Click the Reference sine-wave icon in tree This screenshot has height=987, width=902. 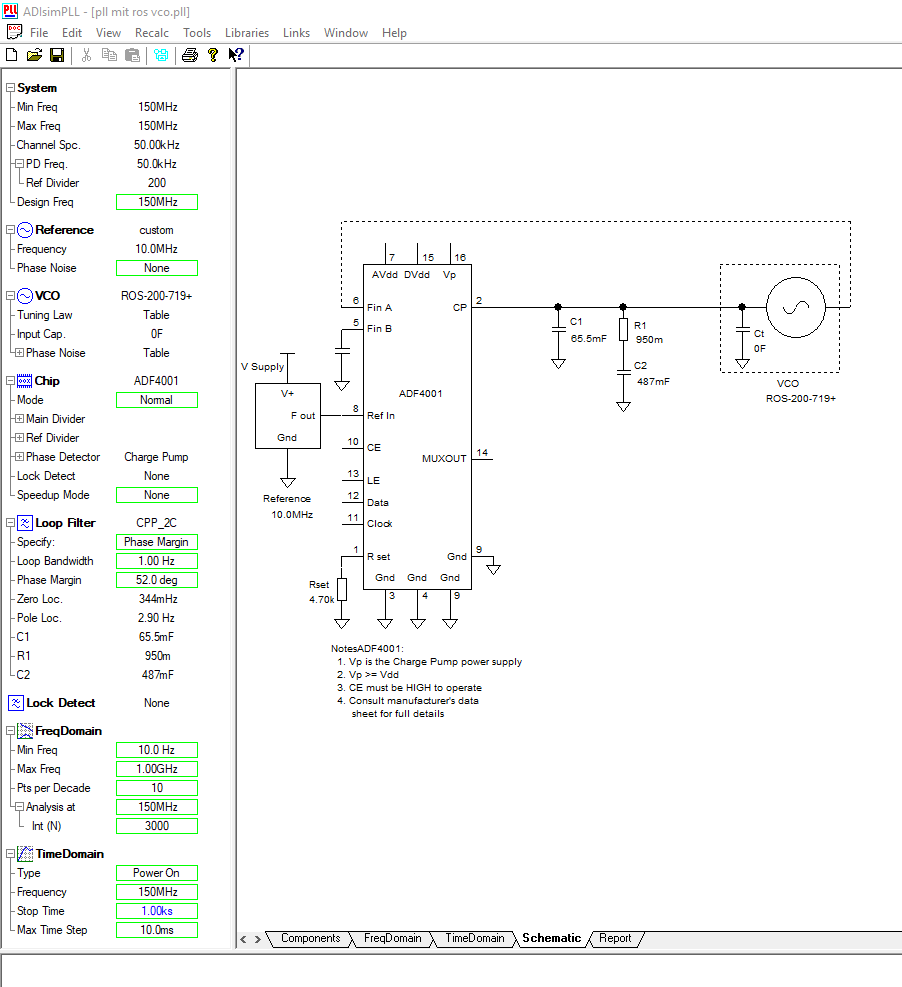tap(25, 230)
